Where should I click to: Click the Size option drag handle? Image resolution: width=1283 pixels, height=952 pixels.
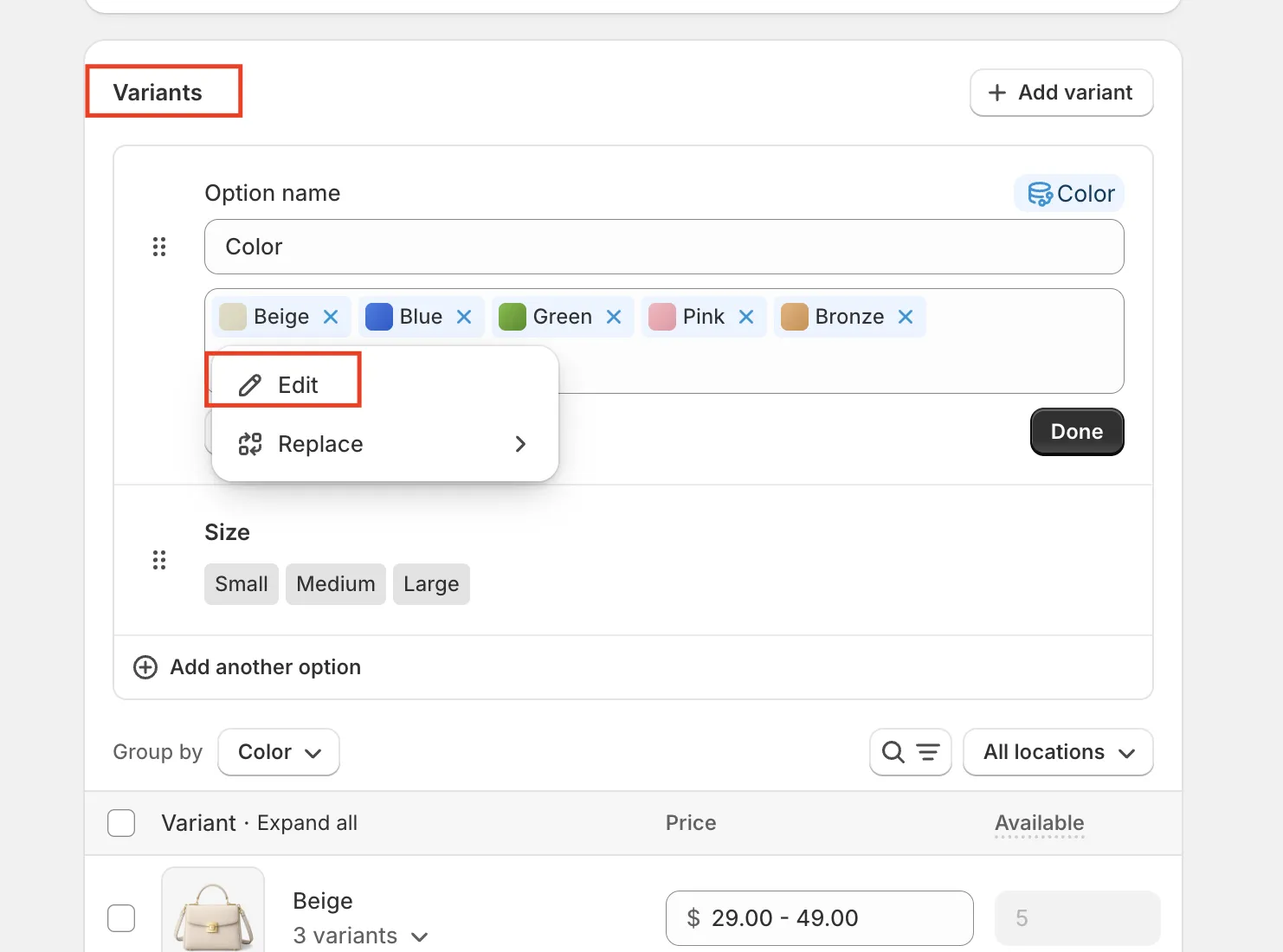pyautogui.click(x=159, y=560)
